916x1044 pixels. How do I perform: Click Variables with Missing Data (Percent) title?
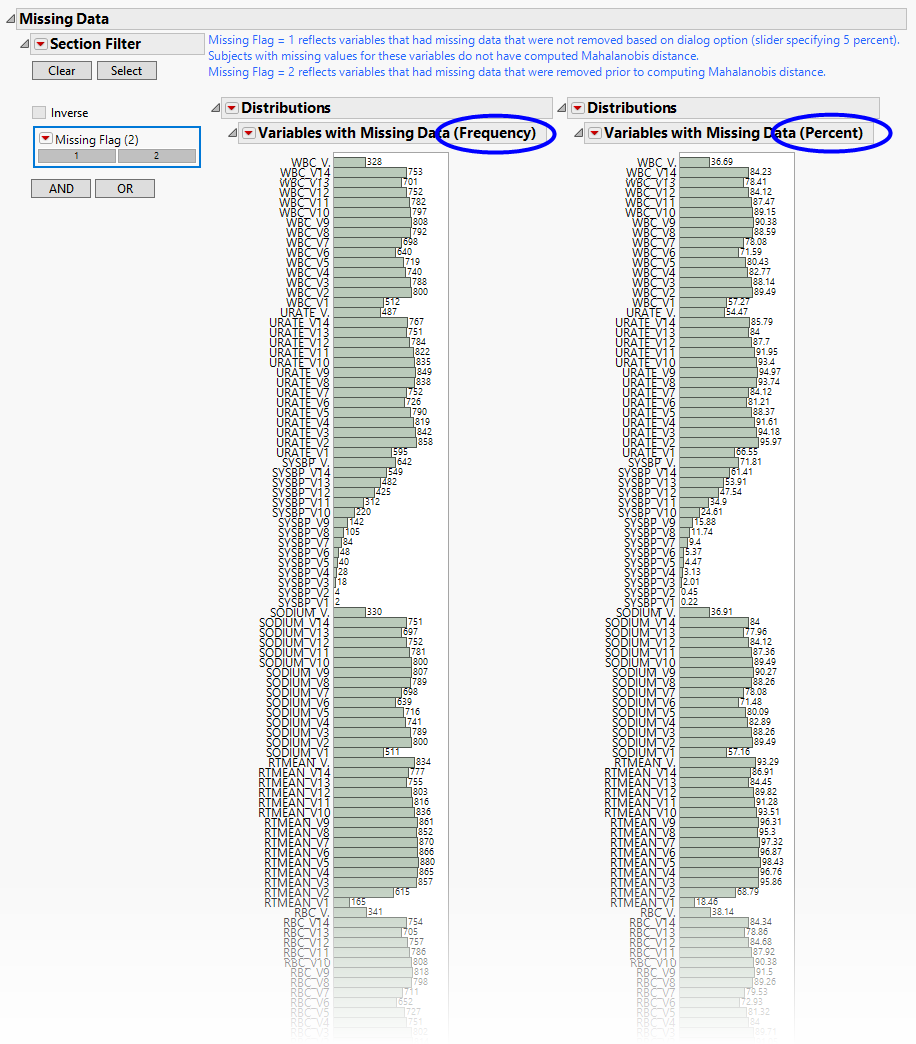(733, 133)
